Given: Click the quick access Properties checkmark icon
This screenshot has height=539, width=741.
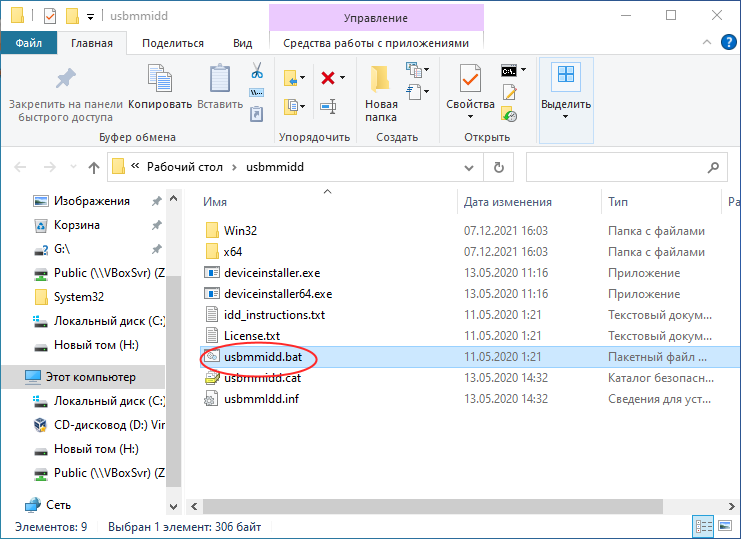Looking at the screenshot, I should (50, 16).
